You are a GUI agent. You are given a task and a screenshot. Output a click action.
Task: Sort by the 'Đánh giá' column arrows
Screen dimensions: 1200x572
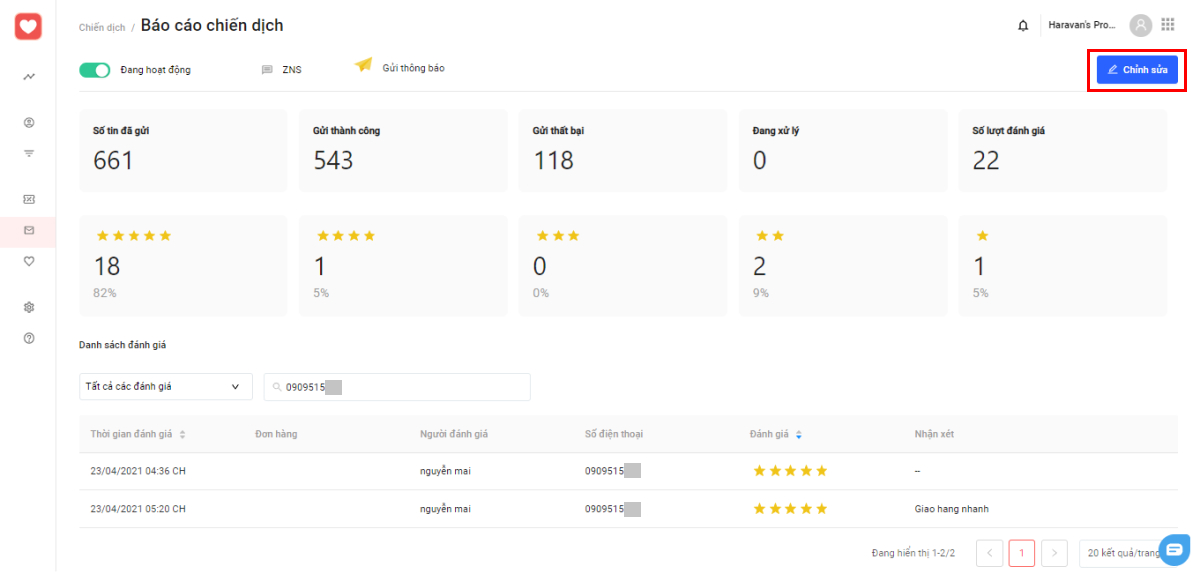[x=798, y=434]
